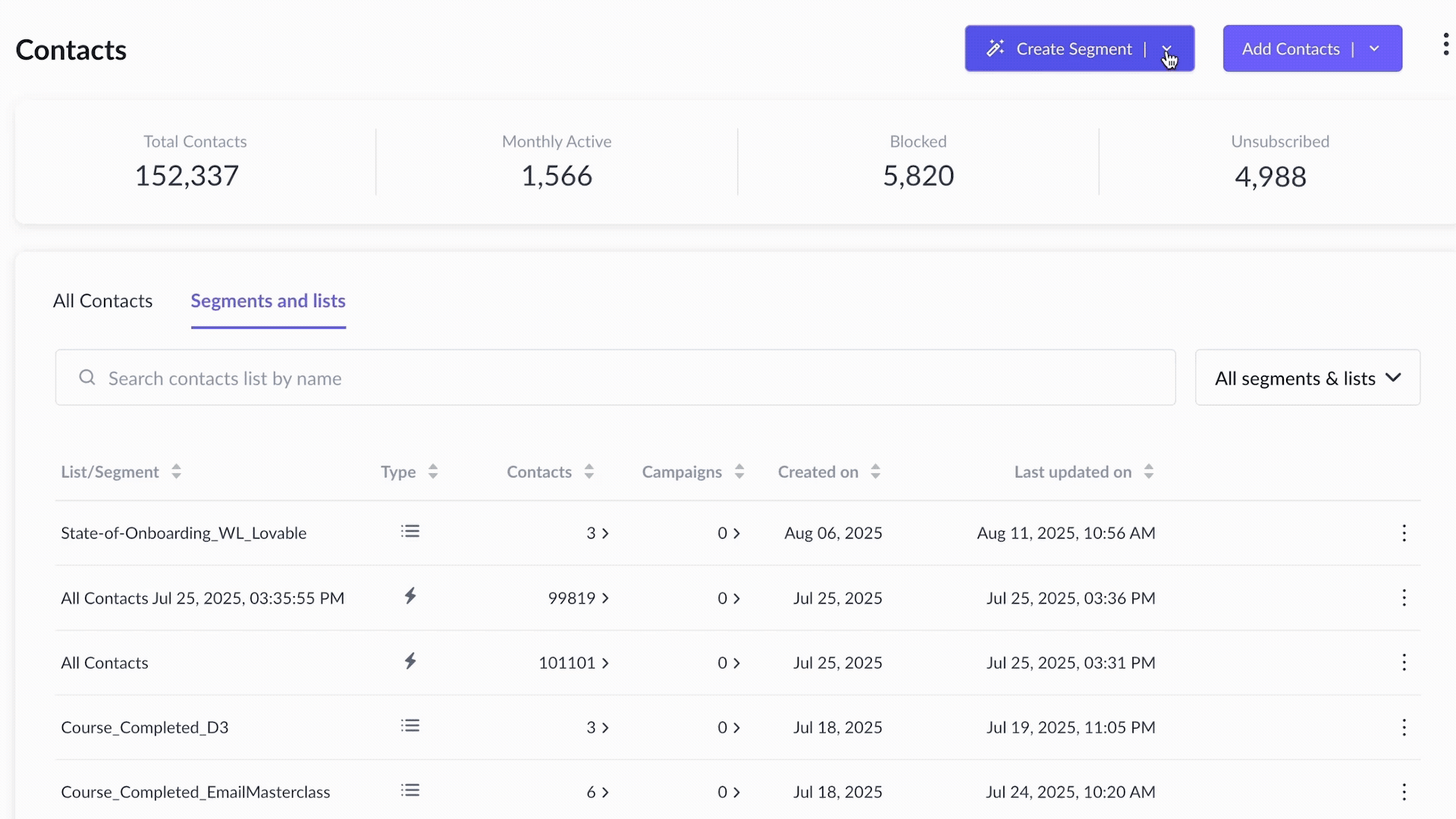The image size is (1456, 819).
Task: Sort by Last updated on arrows
Action: pos(1149,472)
